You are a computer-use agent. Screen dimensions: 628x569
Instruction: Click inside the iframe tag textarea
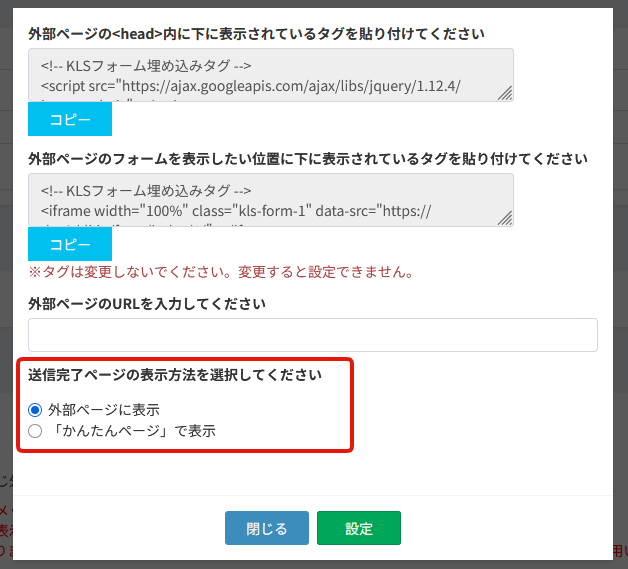(x=271, y=200)
